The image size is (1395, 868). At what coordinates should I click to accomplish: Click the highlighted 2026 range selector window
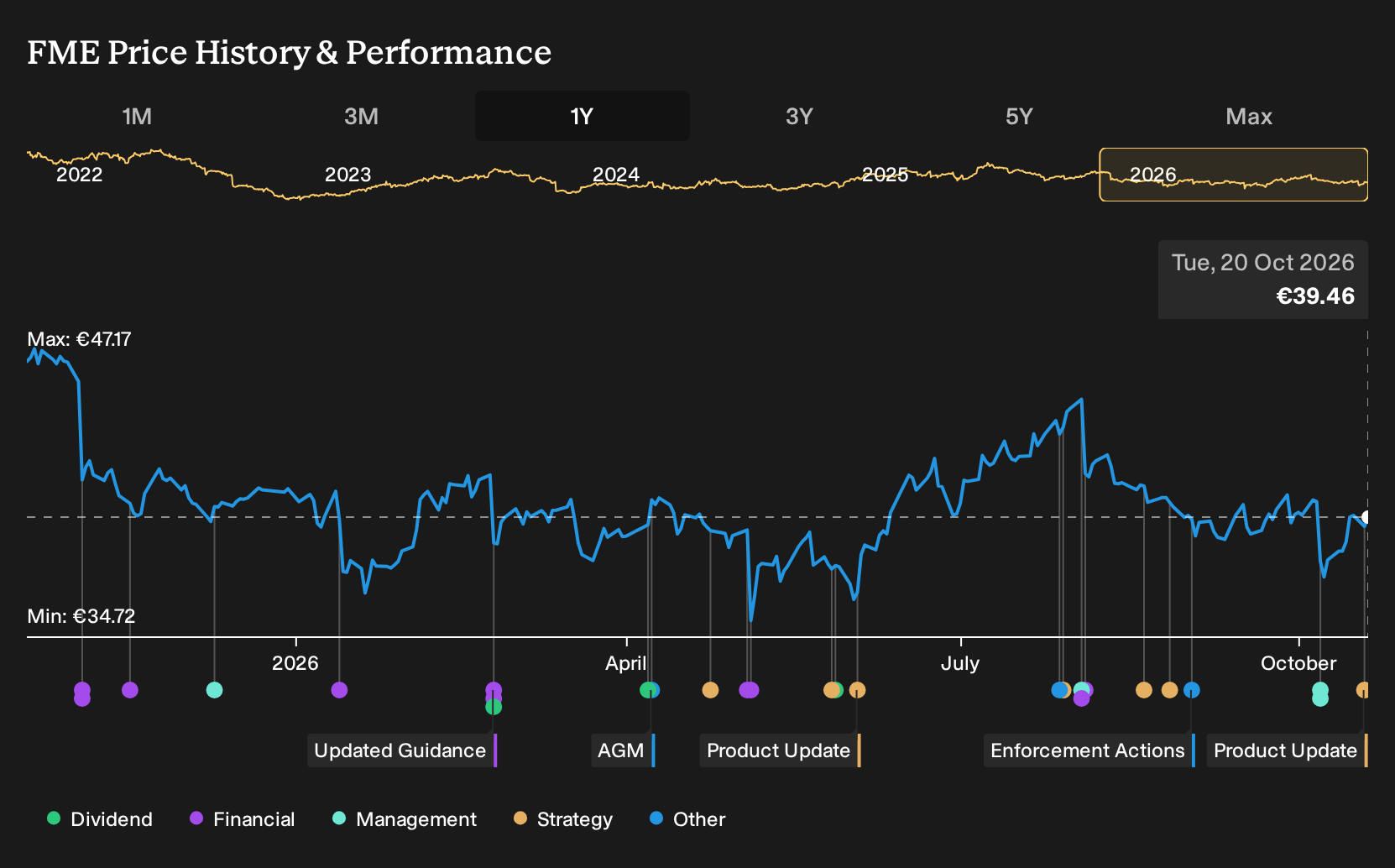click(1234, 175)
